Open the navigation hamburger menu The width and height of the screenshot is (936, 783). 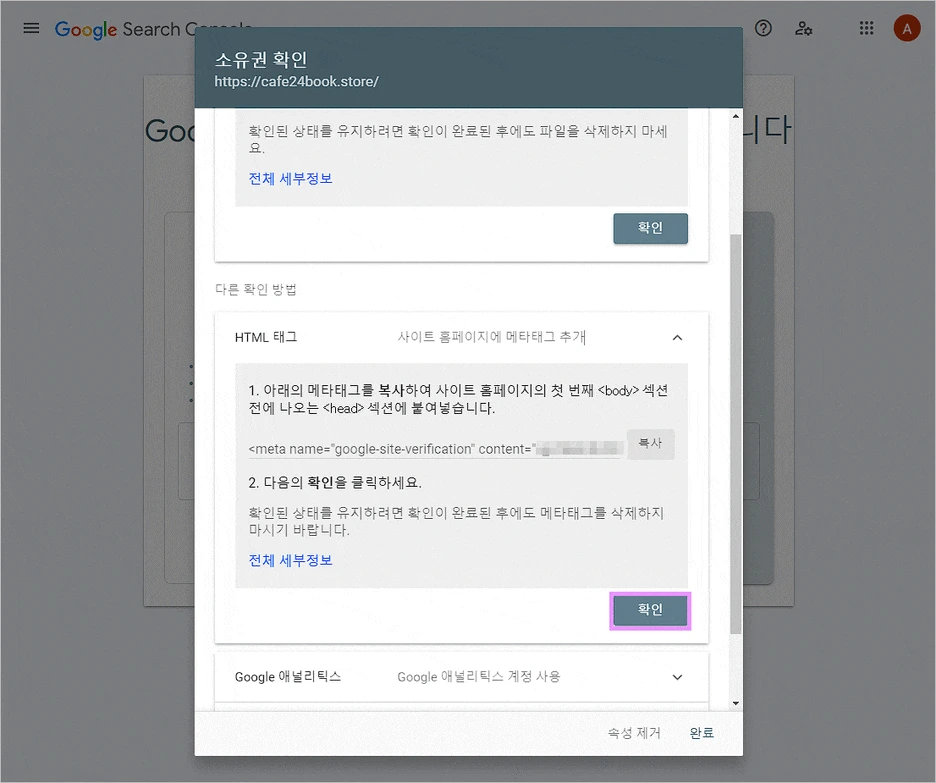pos(30,28)
